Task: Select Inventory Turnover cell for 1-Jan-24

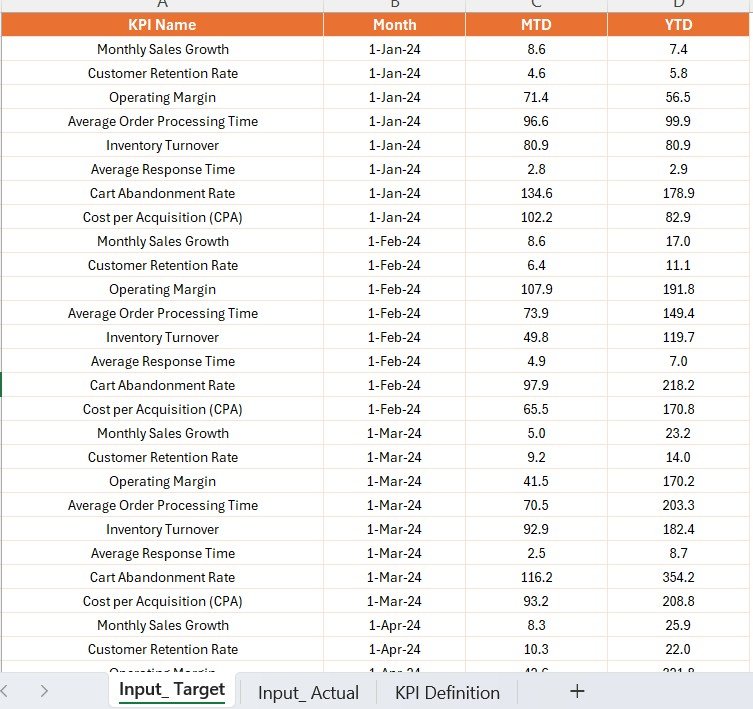Action: [x=162, y=145]
